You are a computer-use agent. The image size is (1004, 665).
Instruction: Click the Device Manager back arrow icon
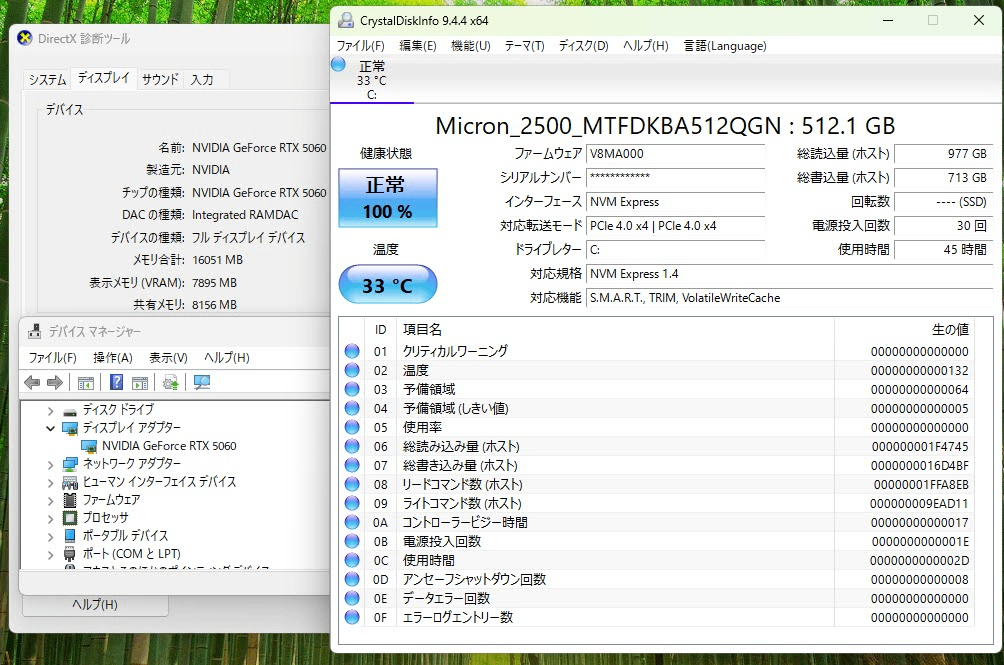coord(31,383)
